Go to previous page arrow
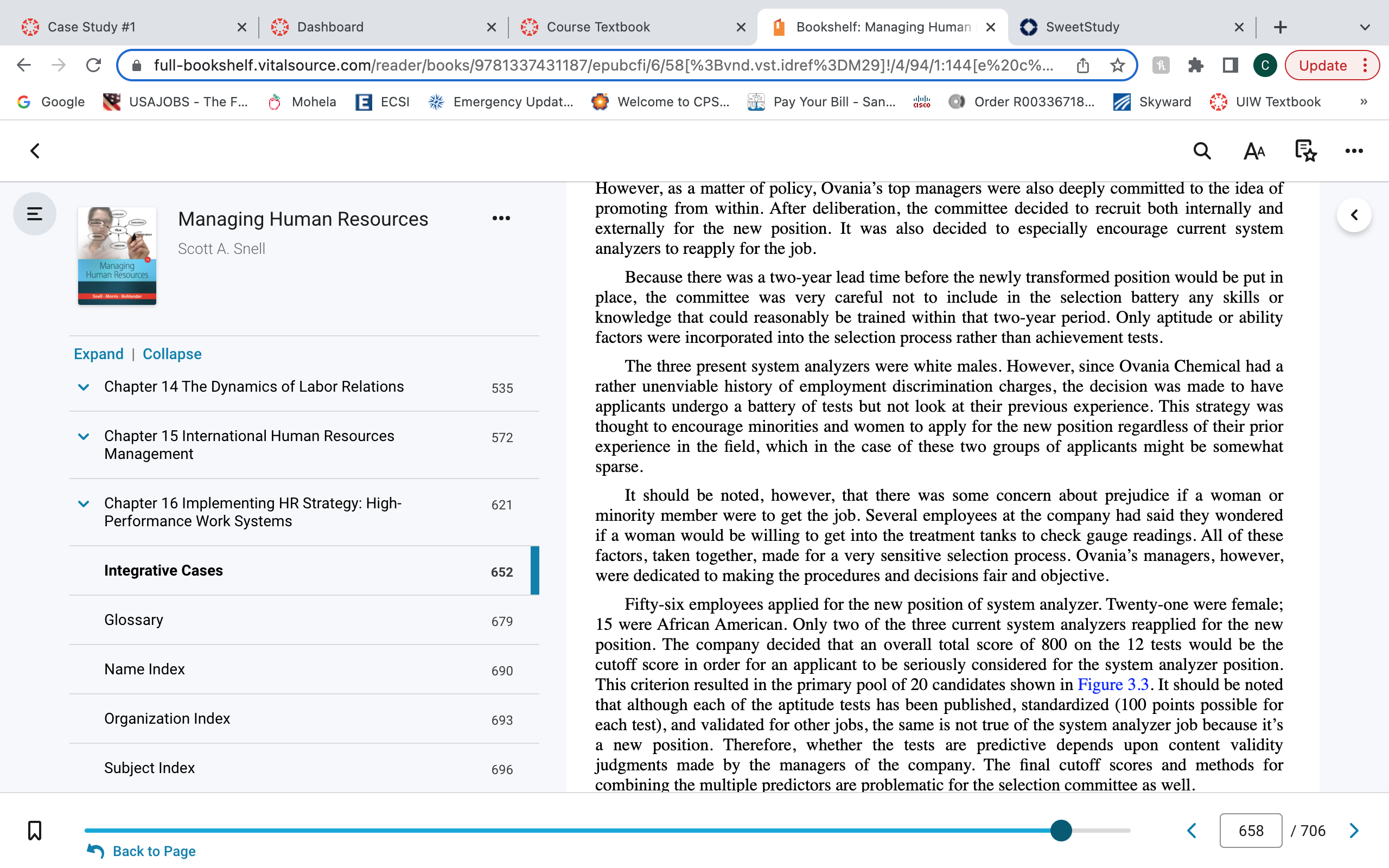 tap(1192, 830)
